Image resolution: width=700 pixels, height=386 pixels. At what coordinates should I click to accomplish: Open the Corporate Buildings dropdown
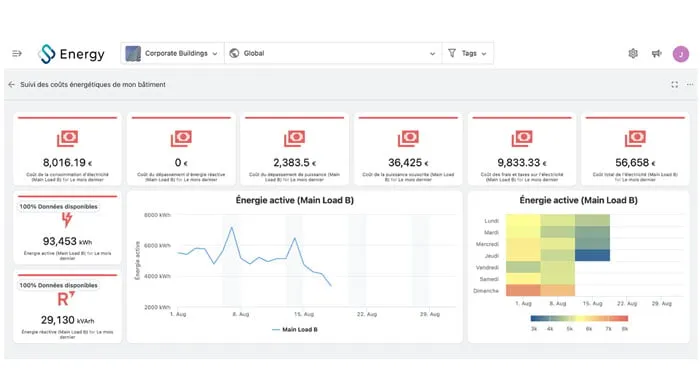coord(172,54)
